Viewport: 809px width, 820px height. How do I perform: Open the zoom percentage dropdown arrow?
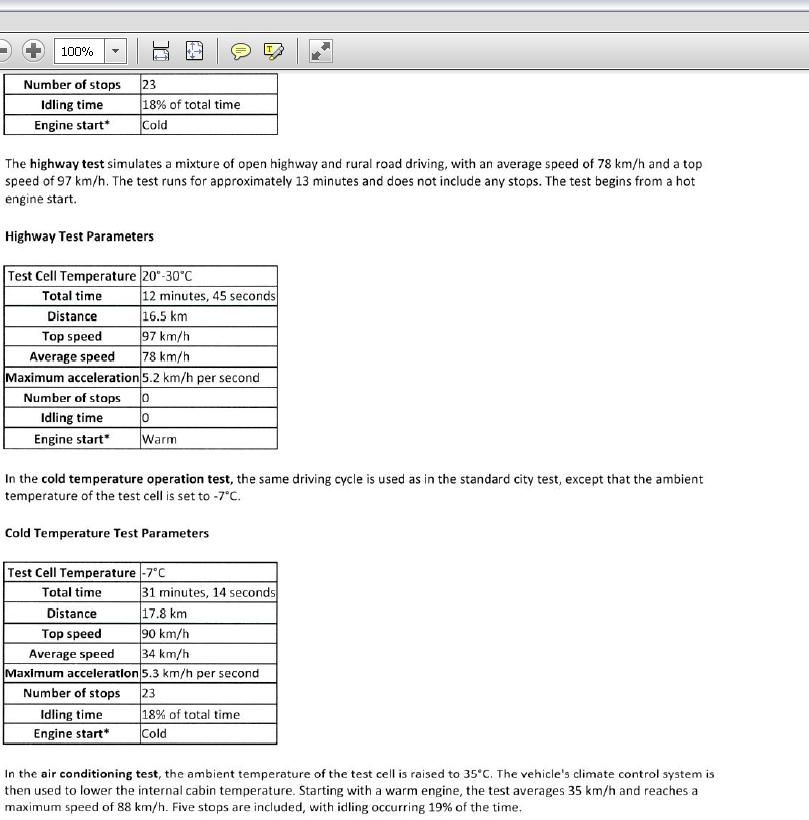coord(115,51)
